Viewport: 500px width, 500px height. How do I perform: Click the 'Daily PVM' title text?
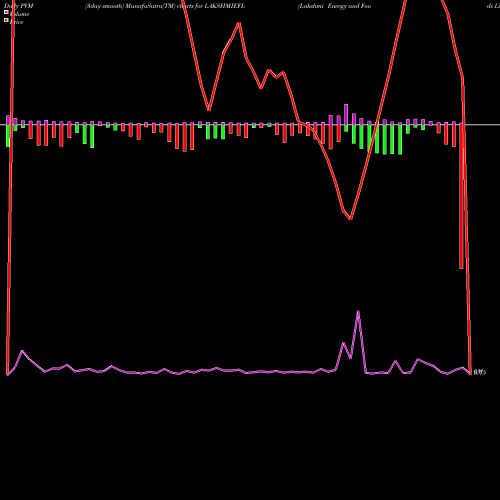coord(19,6)
